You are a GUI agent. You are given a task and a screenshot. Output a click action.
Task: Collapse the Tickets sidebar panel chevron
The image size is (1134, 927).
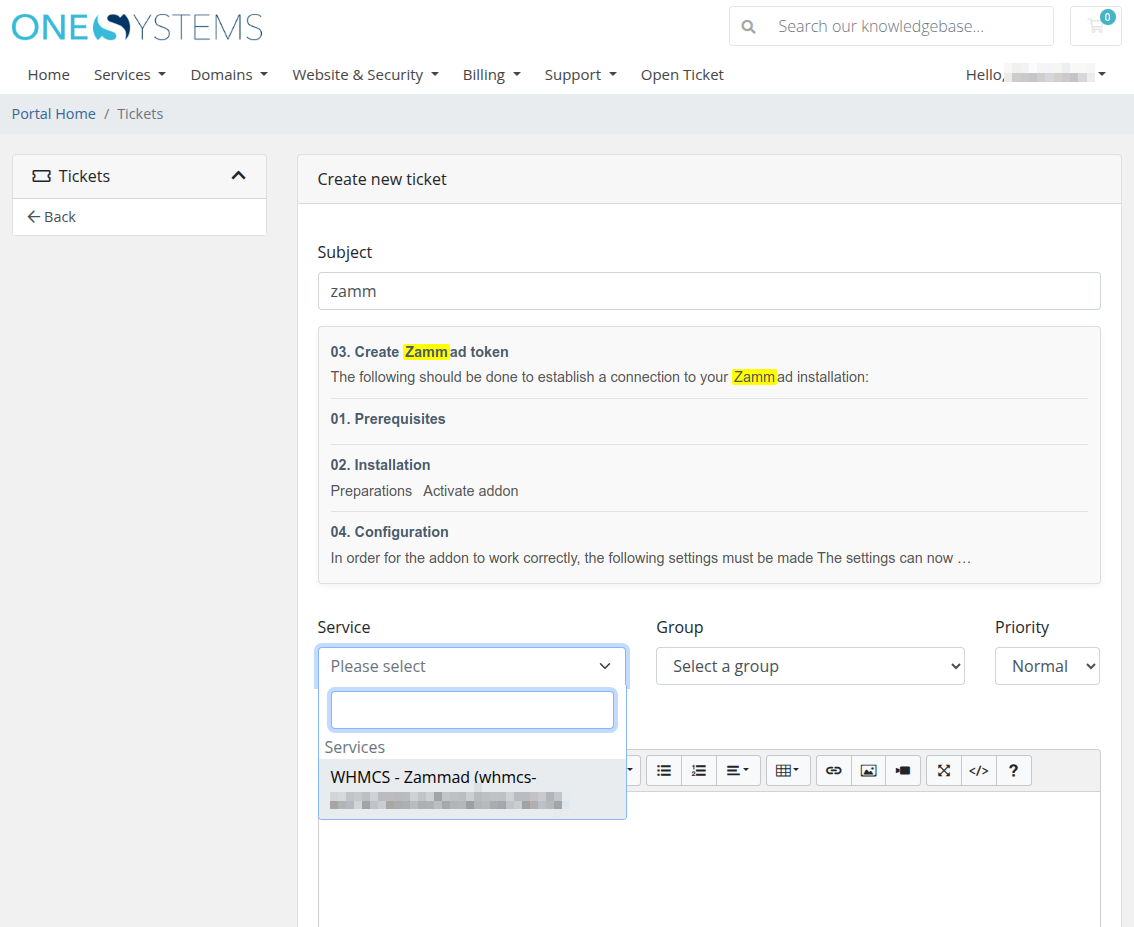(x=239, y=176)
